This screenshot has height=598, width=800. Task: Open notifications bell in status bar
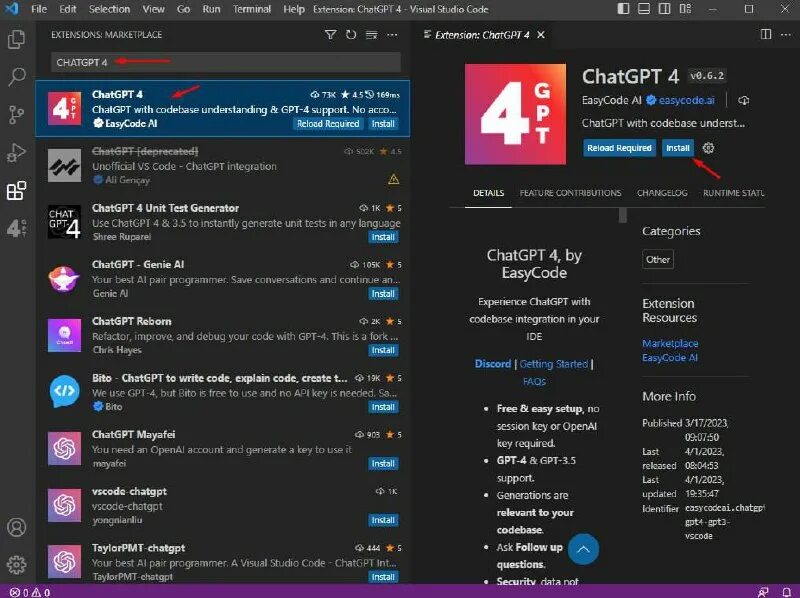[x=786, y=592]
